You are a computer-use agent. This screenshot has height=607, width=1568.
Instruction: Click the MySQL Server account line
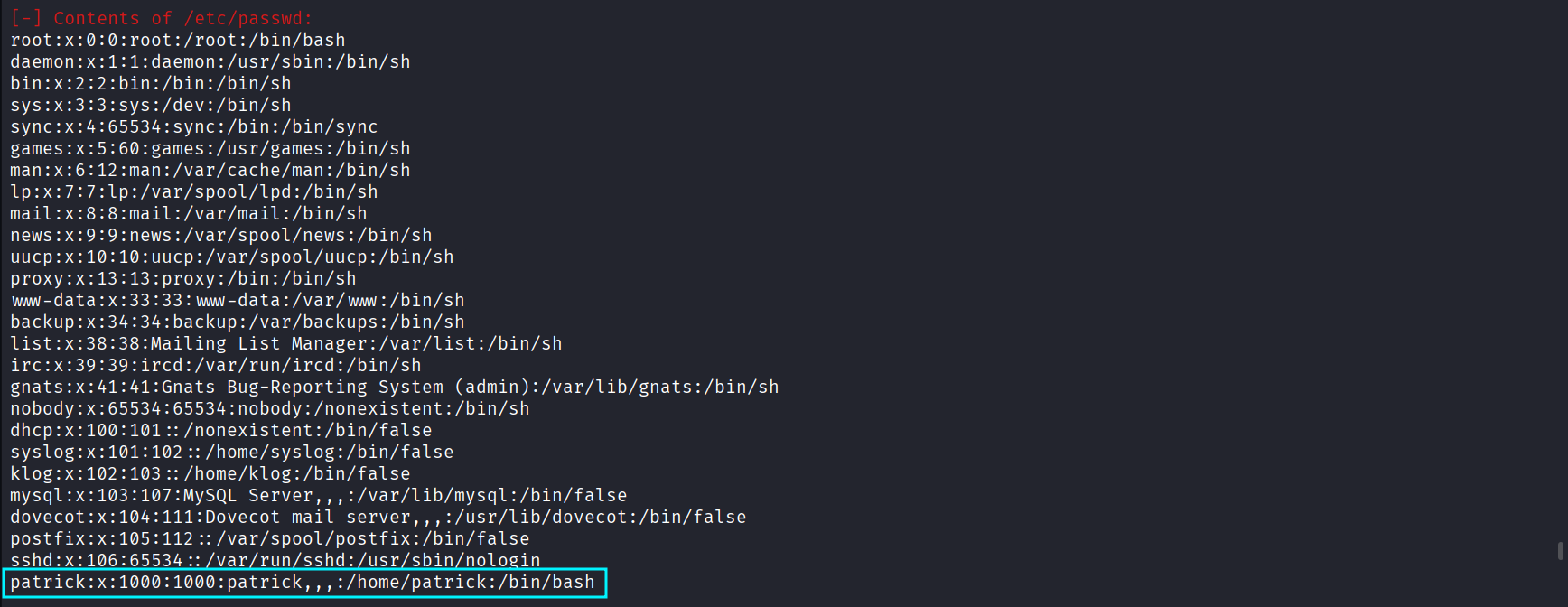319,496
